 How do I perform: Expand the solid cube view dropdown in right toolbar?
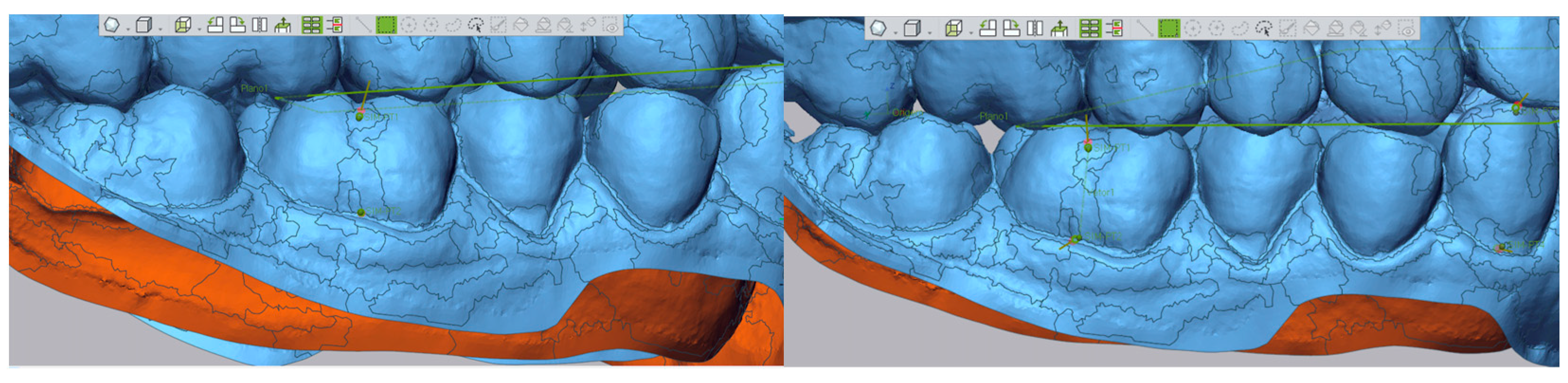tap(929, 32)
